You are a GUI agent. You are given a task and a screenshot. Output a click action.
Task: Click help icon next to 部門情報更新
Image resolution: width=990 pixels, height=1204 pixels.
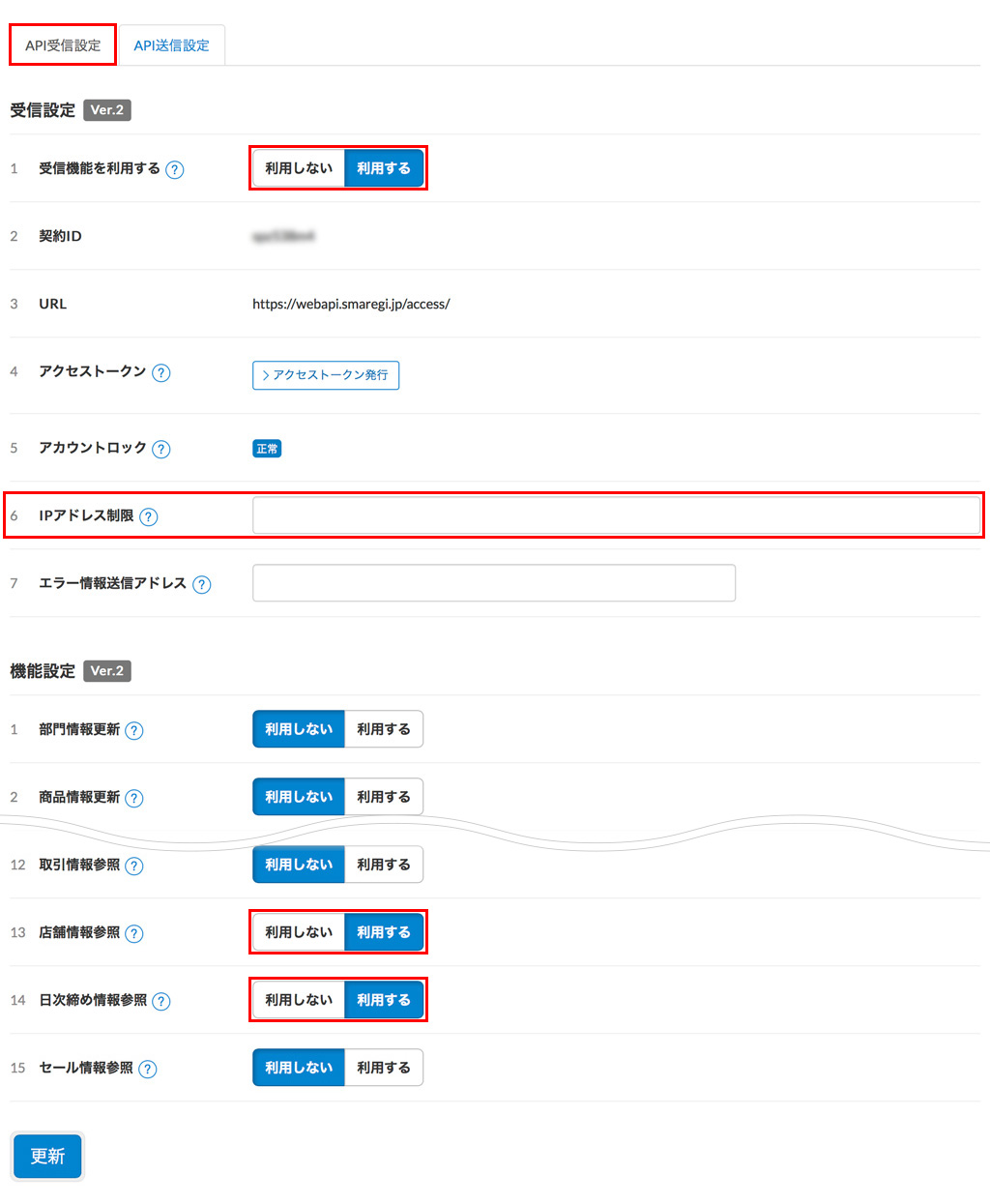point(134,730)
